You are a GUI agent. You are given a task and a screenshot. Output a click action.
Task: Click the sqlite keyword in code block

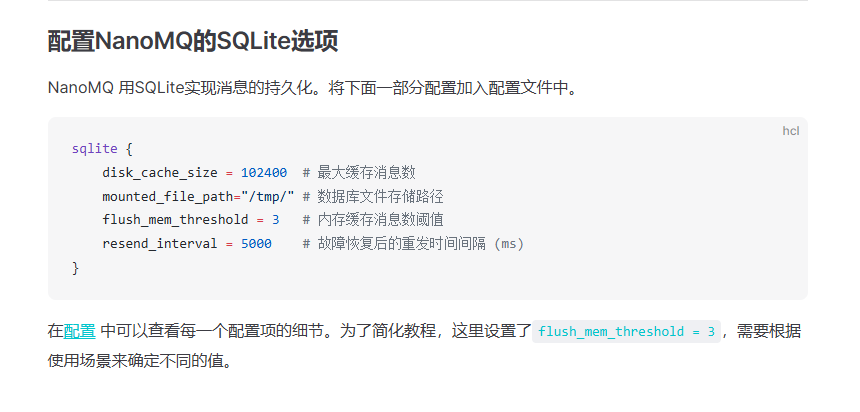pos(94,149)
